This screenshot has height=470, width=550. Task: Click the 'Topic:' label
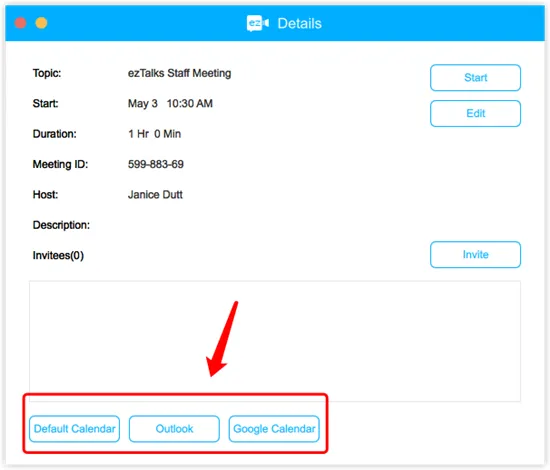click(47, 73)
